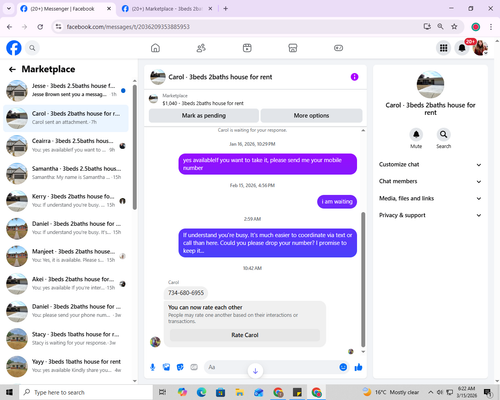Open a new browser tab
Image resolution: width=500 pixels, height=400 pixels.
tap(226, 9)
